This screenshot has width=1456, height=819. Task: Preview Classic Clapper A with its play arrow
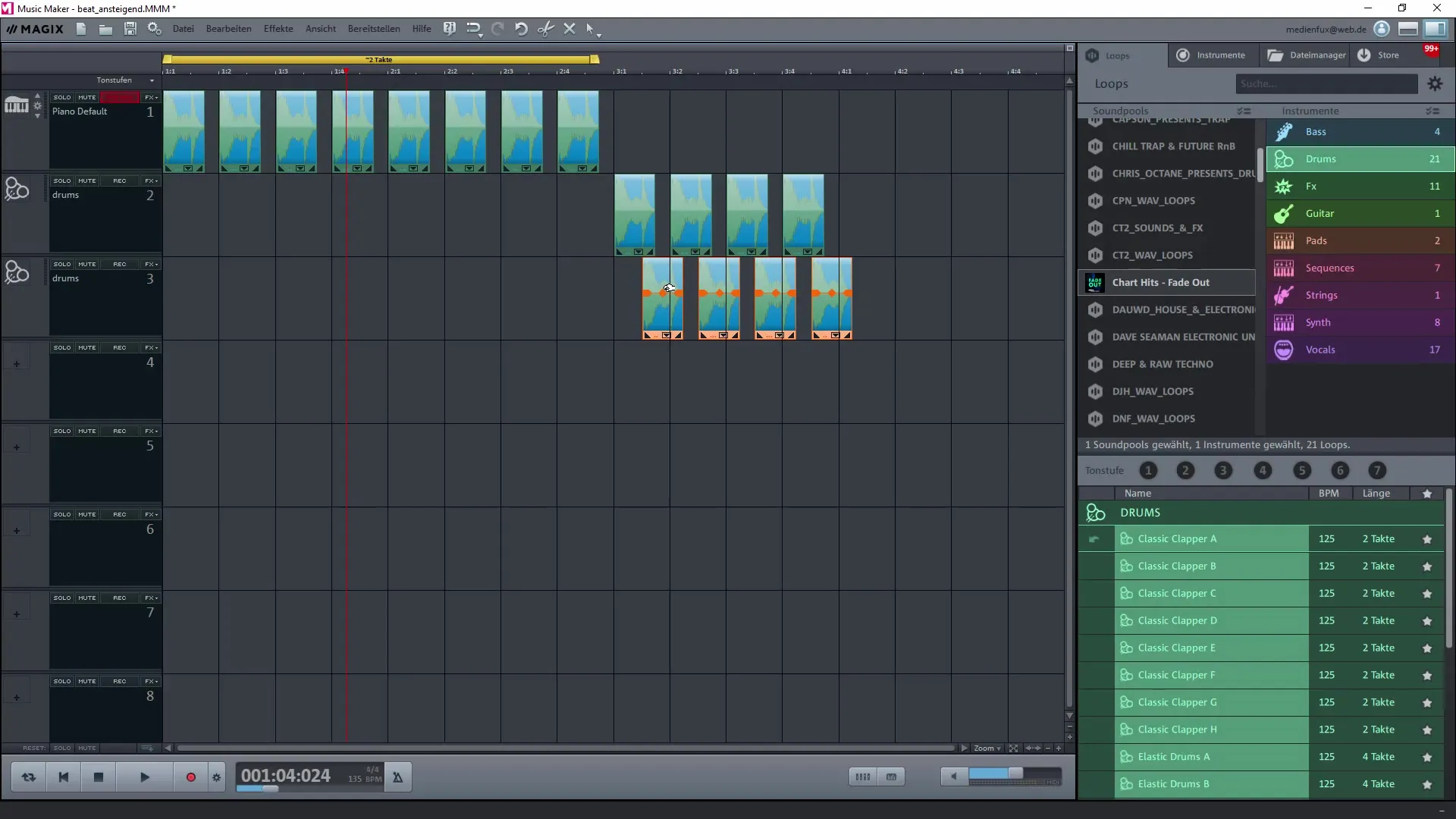[1094, 539]
